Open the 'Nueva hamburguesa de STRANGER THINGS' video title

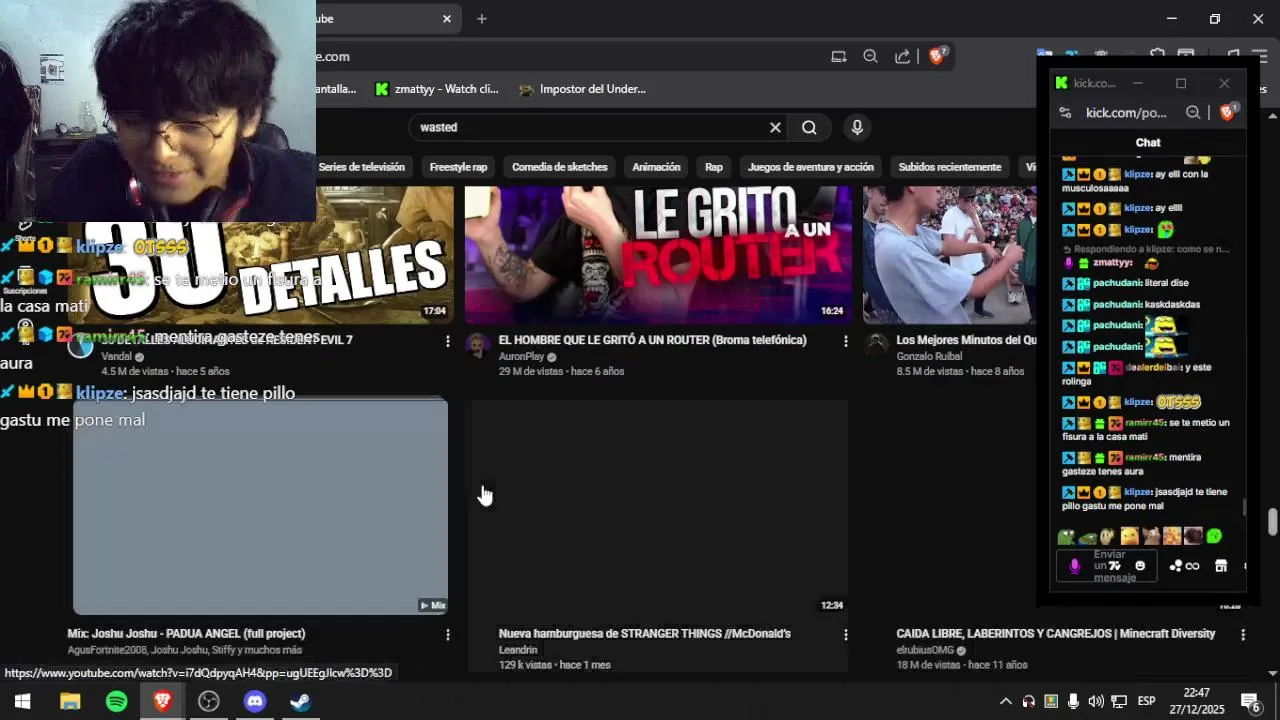tap(644, 633)
